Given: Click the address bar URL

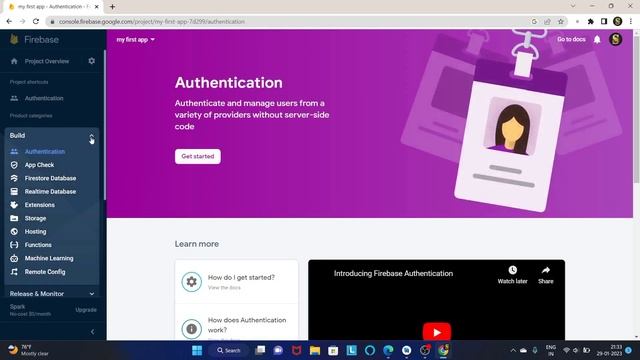Looking at the screenshot, I should [152, 22].
